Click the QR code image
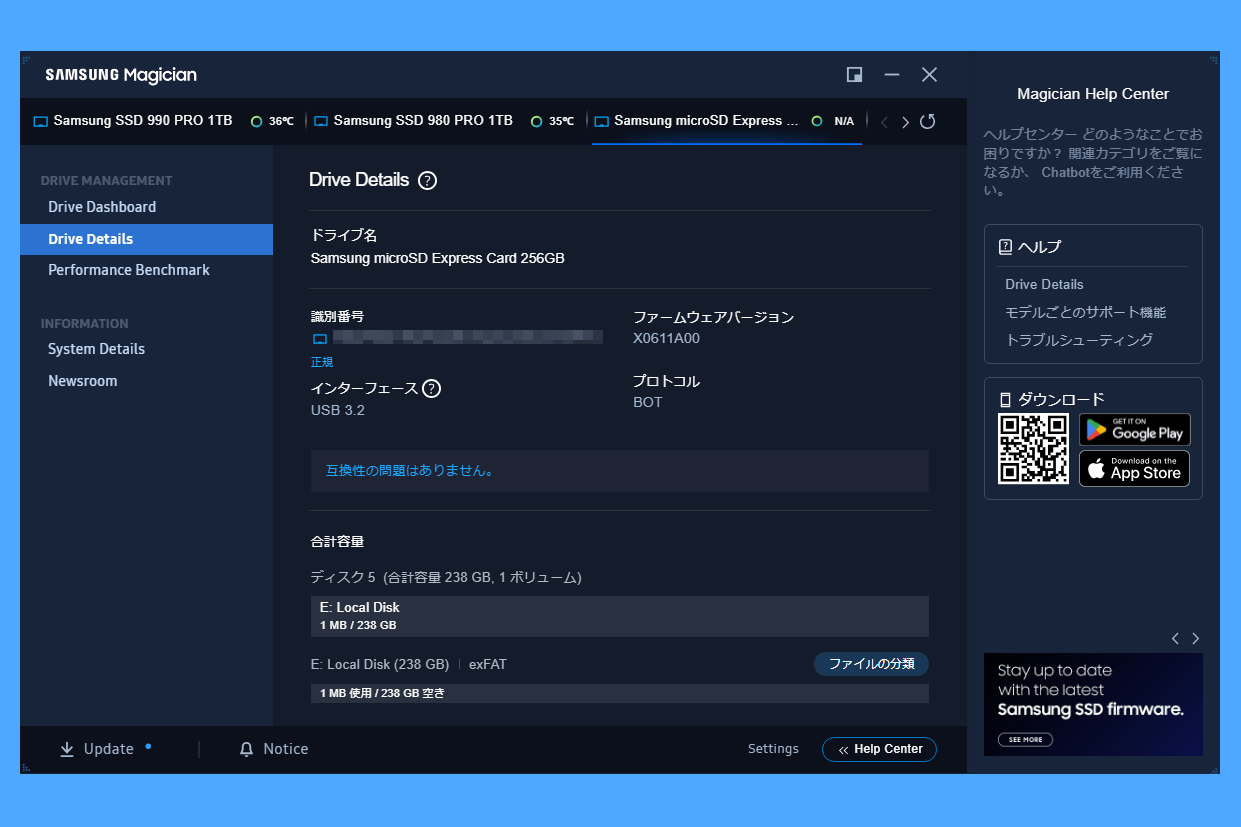The image size is (1241, 827). 1033,449
